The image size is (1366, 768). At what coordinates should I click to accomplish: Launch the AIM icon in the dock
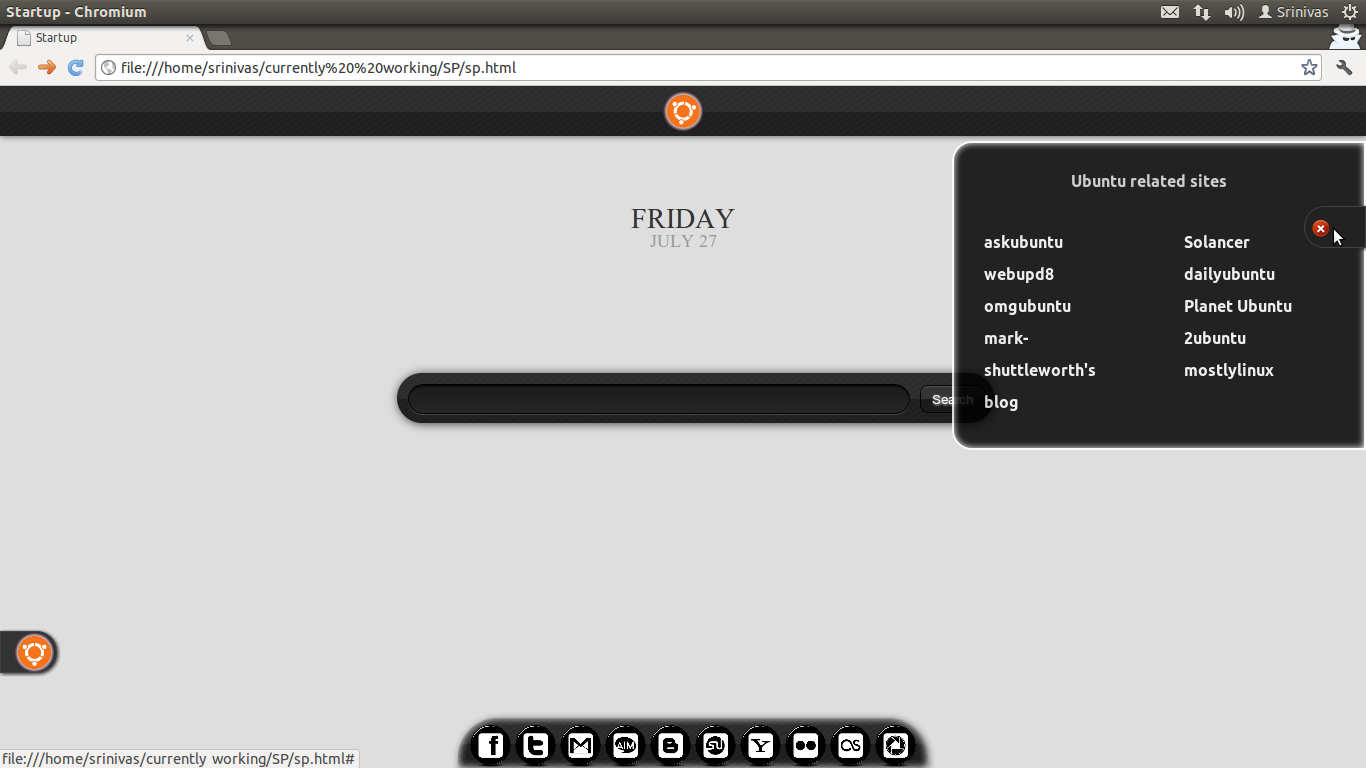pyautogui.click(x=625, y=745)
